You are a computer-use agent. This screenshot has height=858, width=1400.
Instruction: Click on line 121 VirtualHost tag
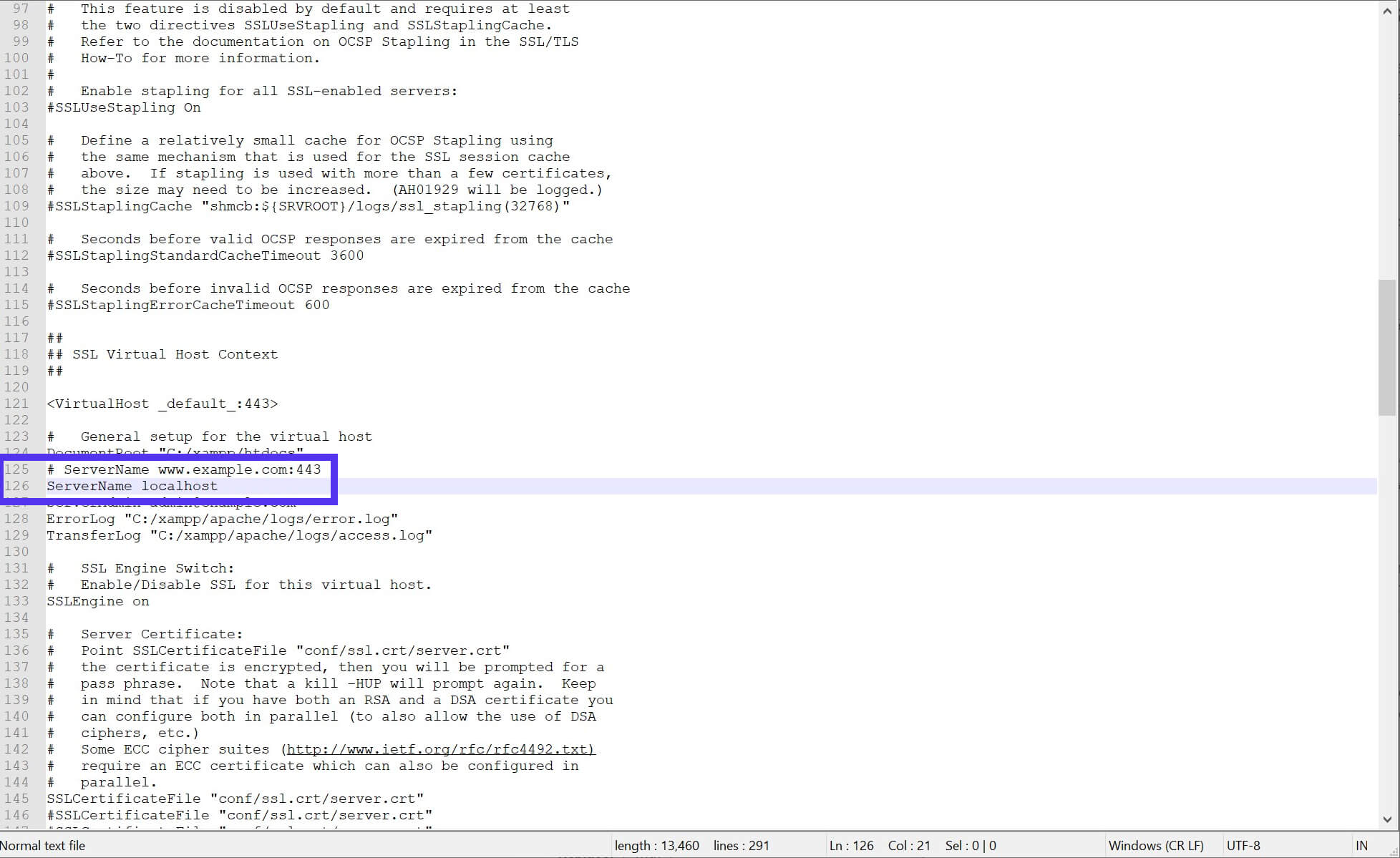(x=163, y=403)
